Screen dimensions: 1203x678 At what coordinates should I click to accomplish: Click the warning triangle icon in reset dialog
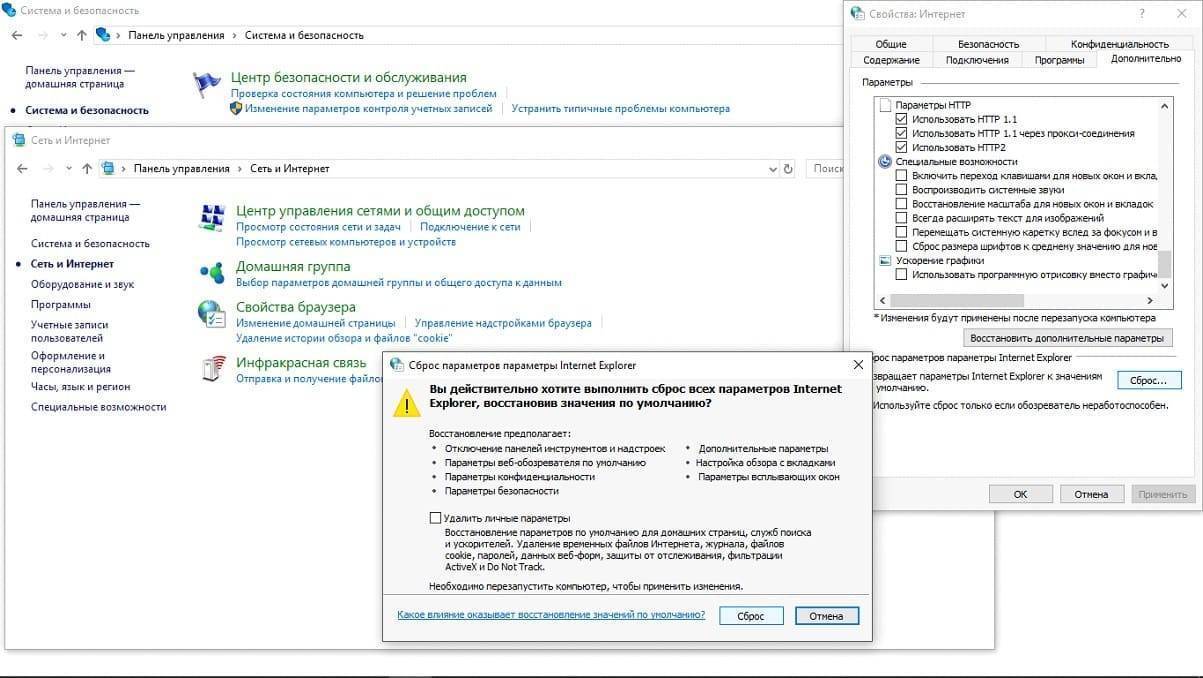coord(406,402)
